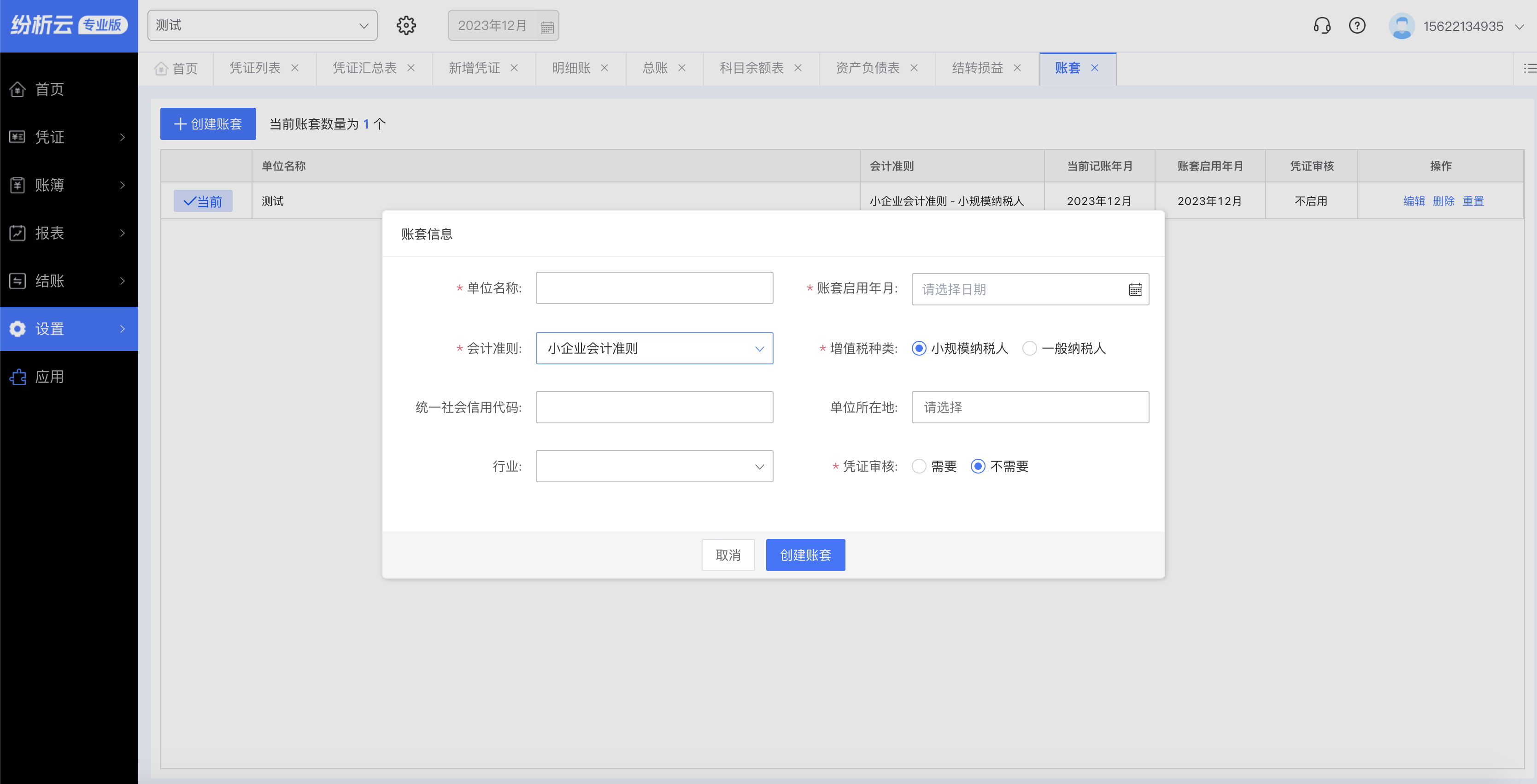Close the 资产负债表 tab
1537x784 pixels.
click(x=914, y=68)
